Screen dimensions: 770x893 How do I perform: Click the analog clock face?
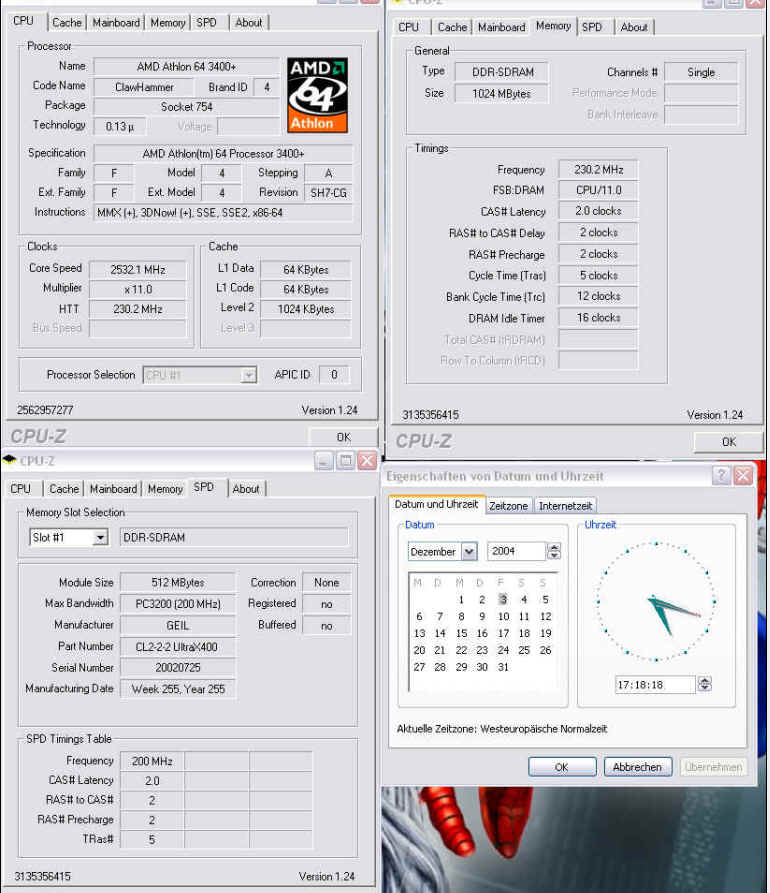coord(656,601)
